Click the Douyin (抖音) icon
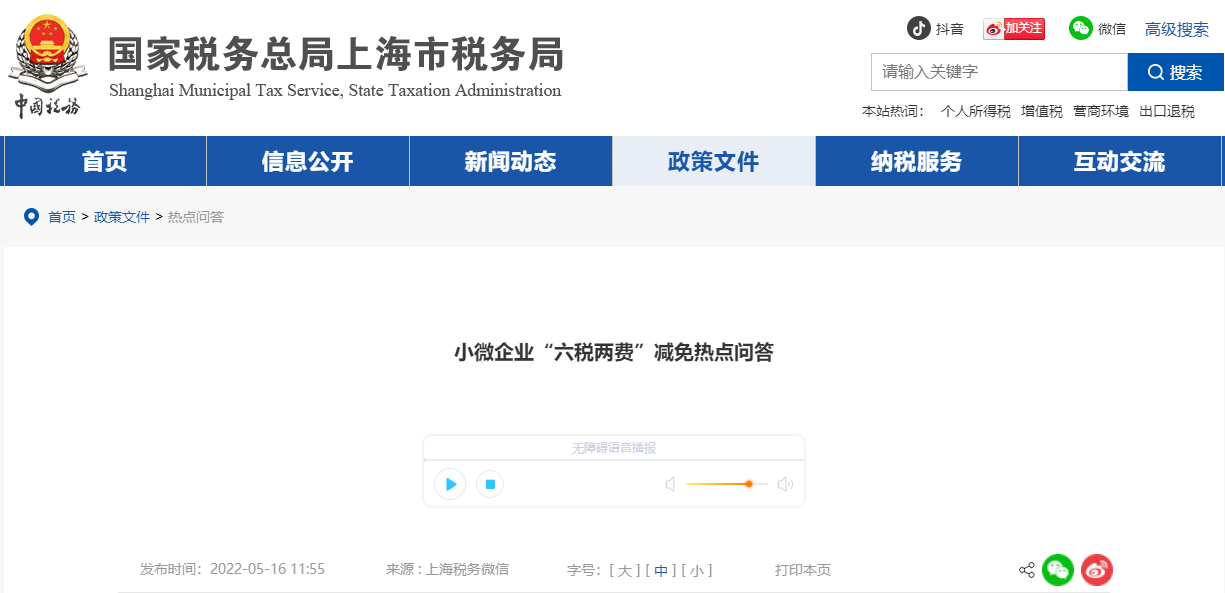Image resolution: width=1225 pixels, height=593 pixels. [920, 28]
